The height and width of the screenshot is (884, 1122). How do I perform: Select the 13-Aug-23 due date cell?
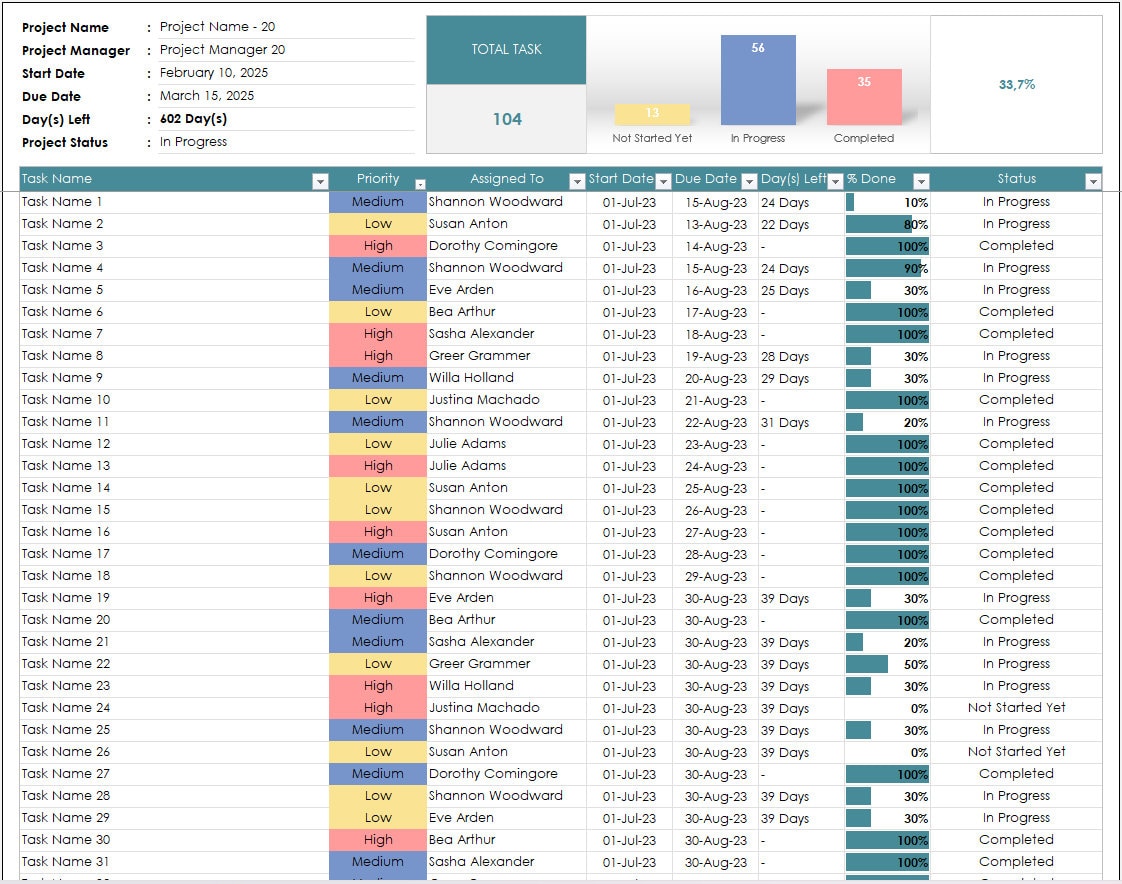[716, 225]
